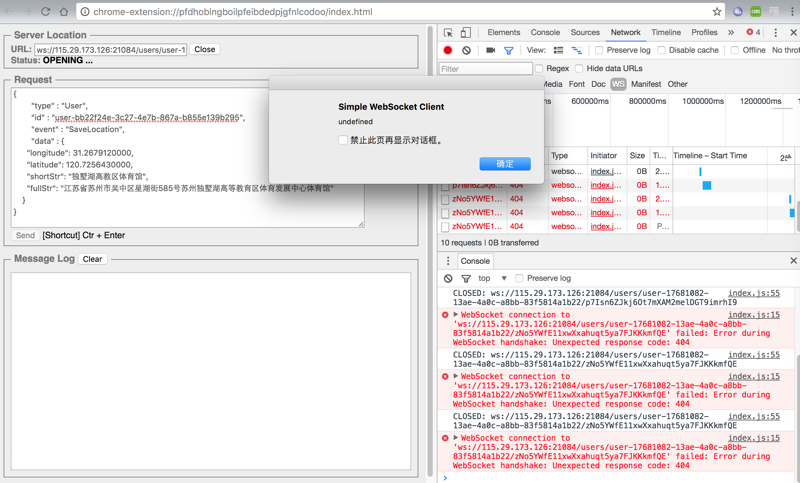View site information icon in the address bar
Image resolution: width=800 pixels, height=483 pixels.
coord(85,11)
